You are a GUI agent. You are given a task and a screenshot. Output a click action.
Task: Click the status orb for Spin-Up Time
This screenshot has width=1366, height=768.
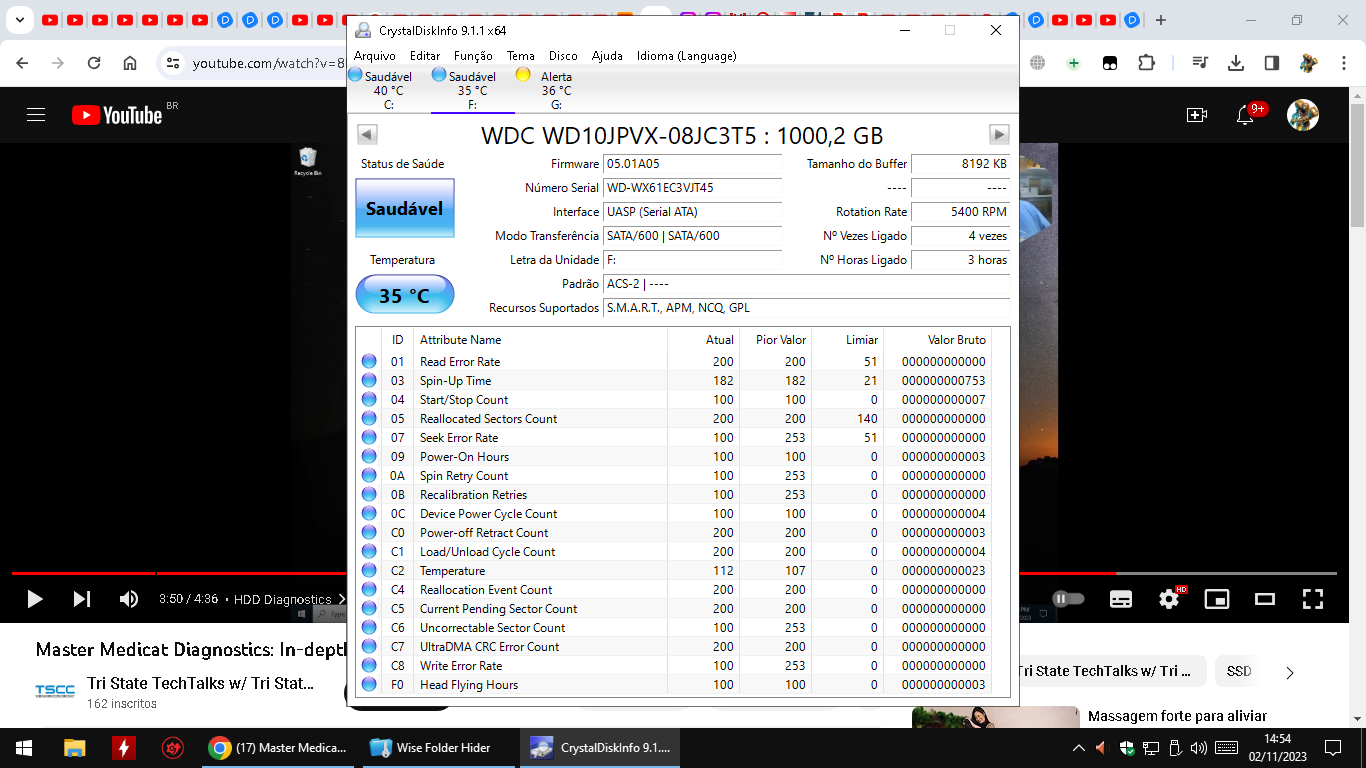pos(369,380)
